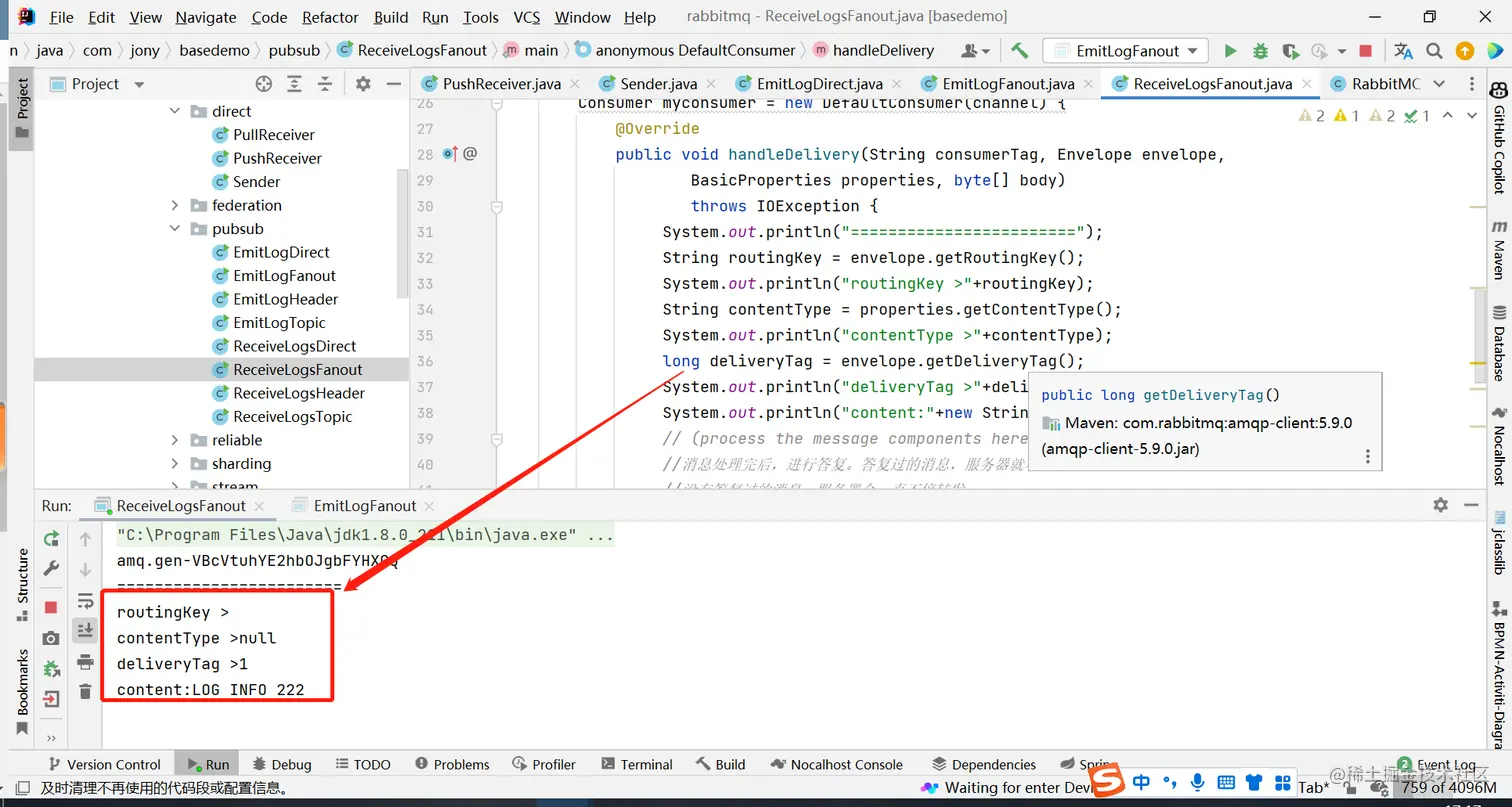
Task: Toggle the Bookmarks tool window
Action: tap(22, 692)
